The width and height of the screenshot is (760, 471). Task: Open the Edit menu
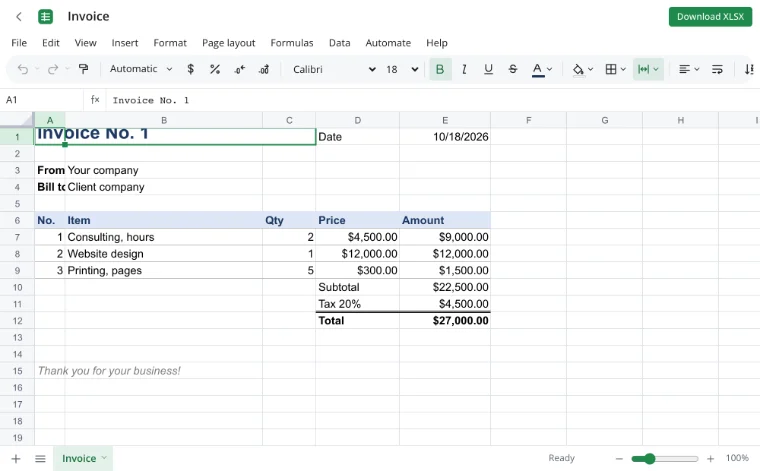[50, 43]
